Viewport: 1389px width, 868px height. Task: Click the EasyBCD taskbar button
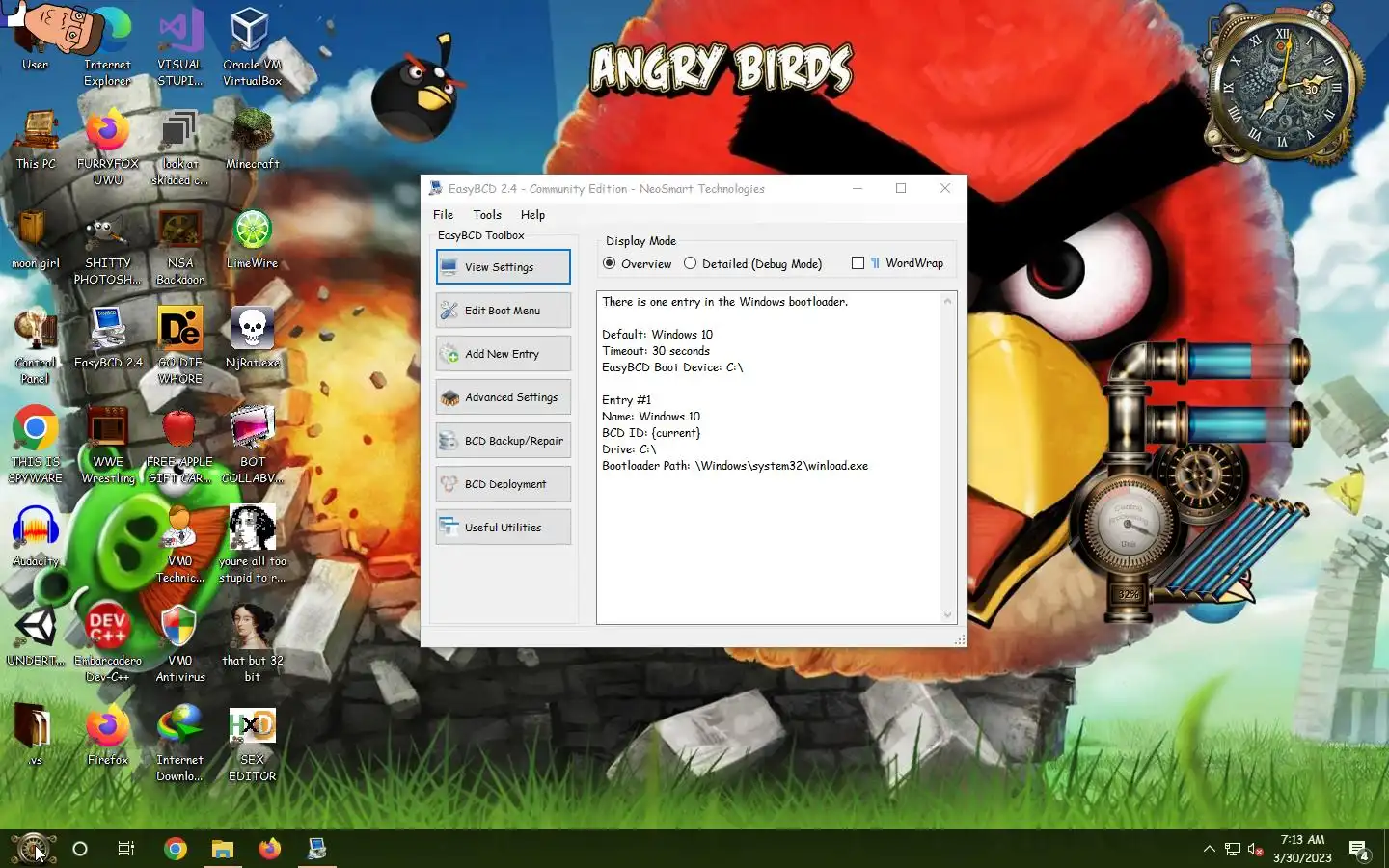(x=316, y=849)
